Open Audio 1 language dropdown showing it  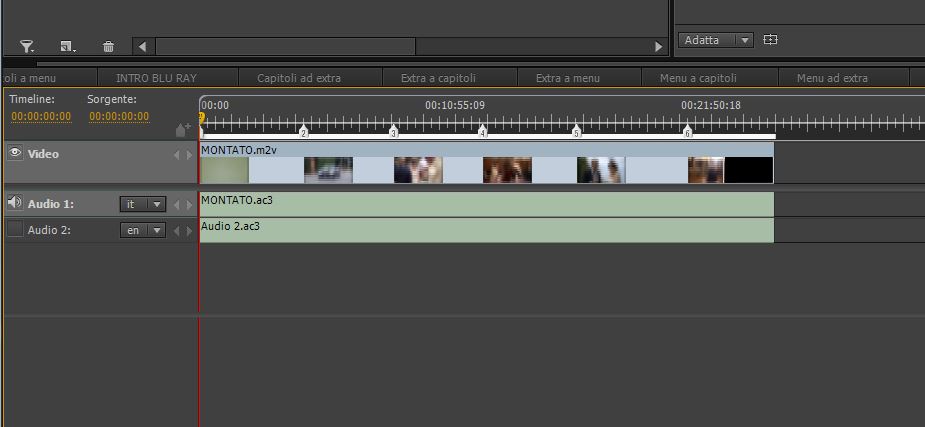tap(143, 204)
